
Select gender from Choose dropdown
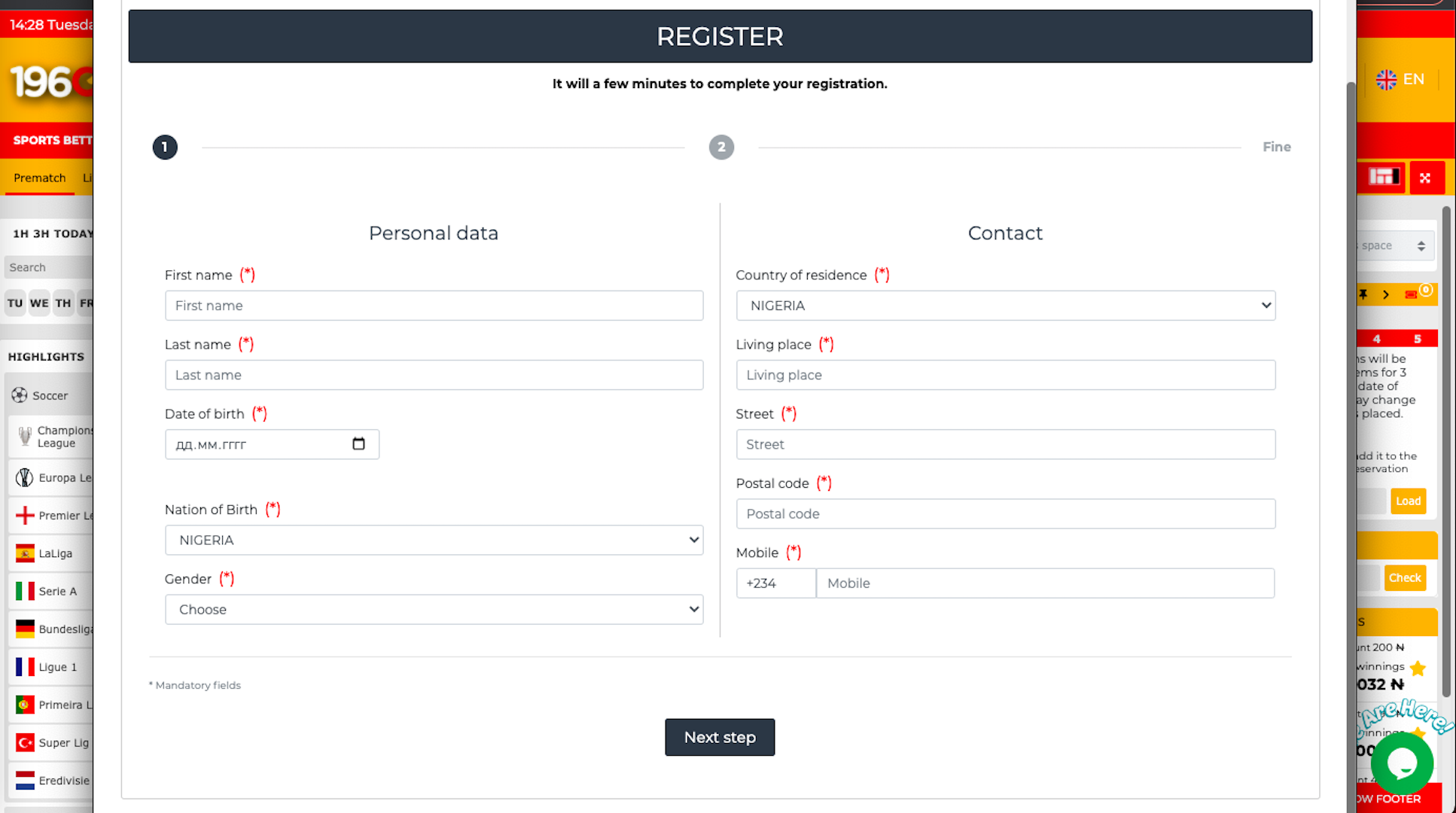[x=433, y=609]
